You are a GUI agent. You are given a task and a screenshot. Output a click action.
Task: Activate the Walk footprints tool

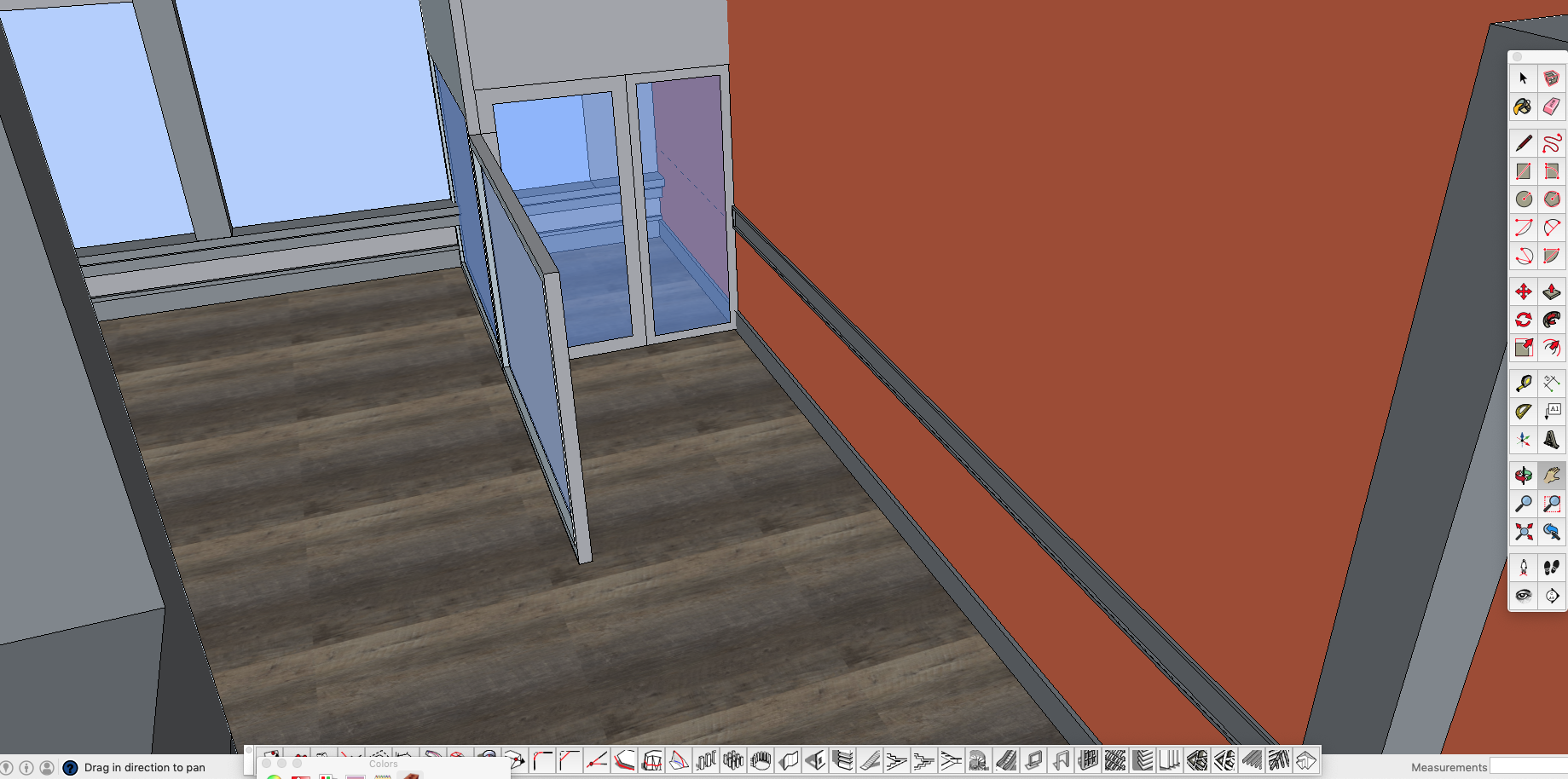click(x=1552, y=568)
